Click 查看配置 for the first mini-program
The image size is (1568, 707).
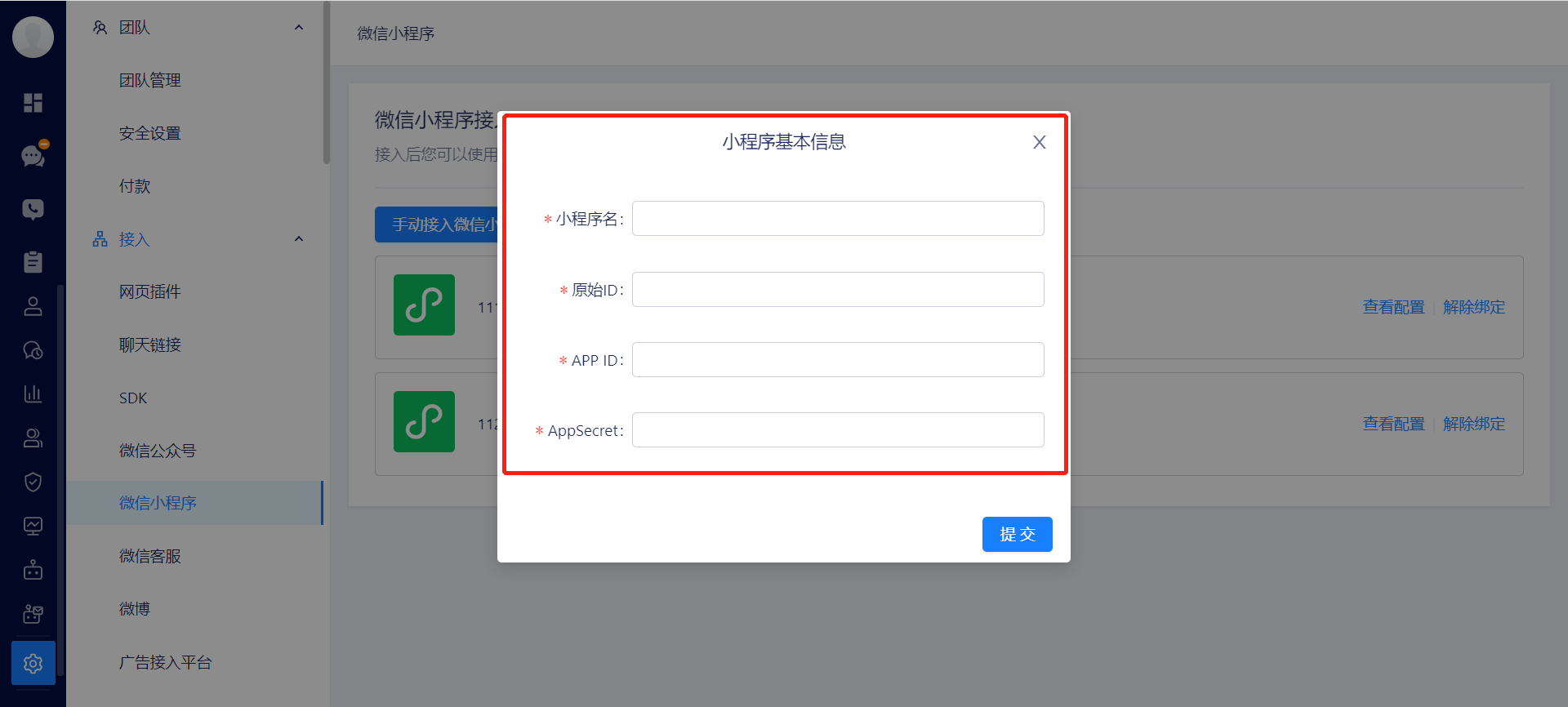[1393, 308]
